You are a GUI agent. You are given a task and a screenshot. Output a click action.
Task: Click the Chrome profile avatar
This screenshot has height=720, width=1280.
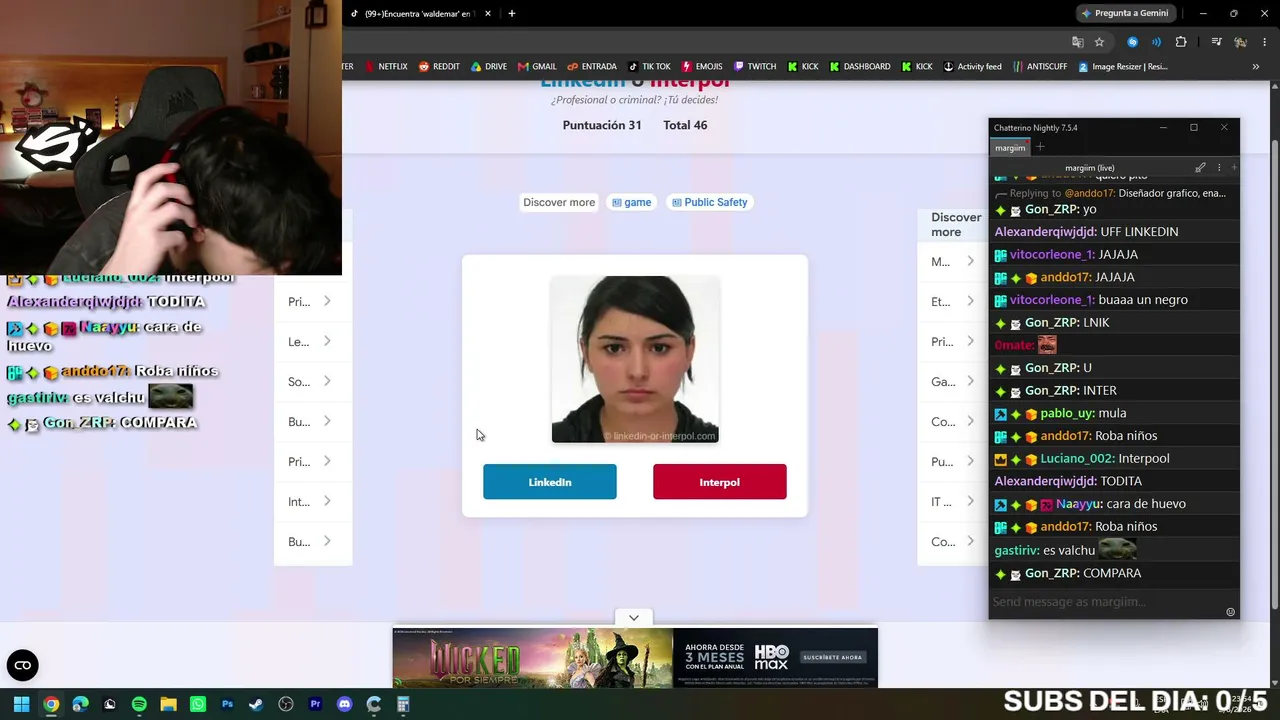(x=1240, y=42)
